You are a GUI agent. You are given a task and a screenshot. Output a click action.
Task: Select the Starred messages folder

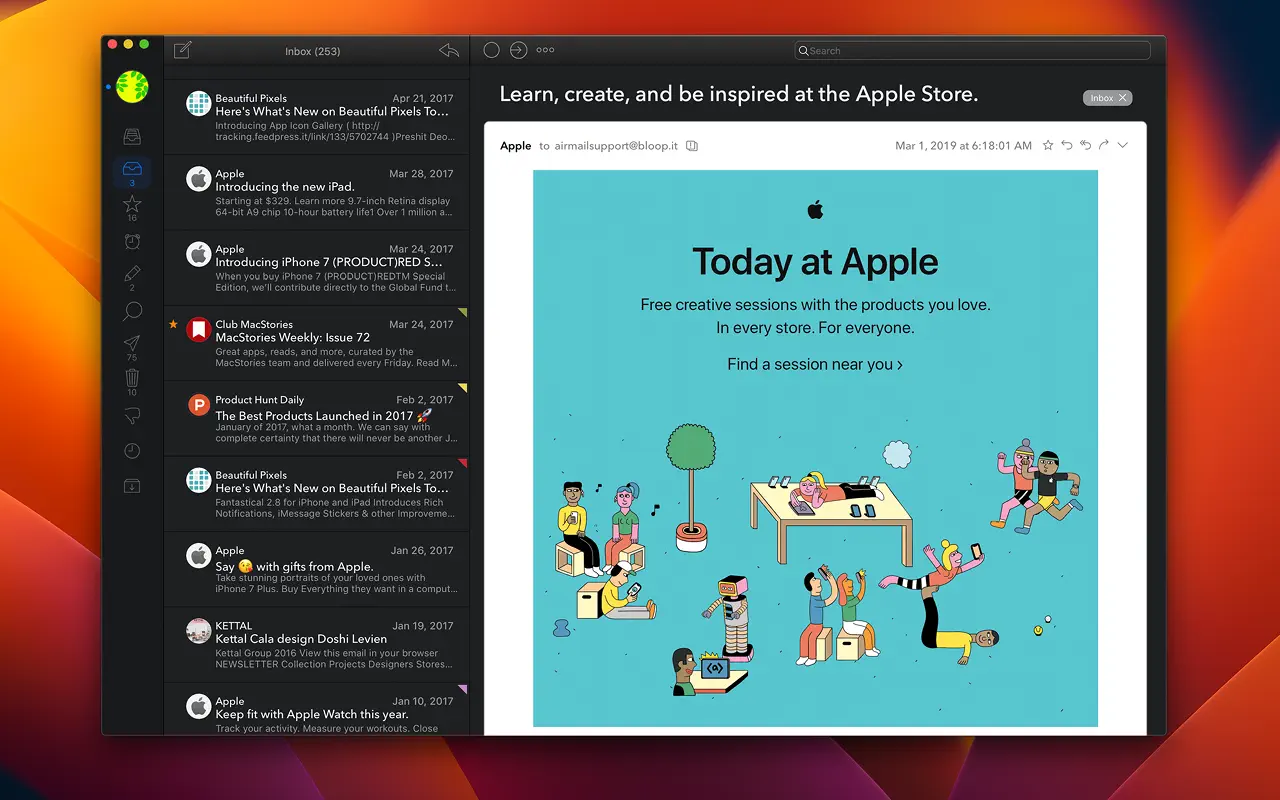(132, 203)
